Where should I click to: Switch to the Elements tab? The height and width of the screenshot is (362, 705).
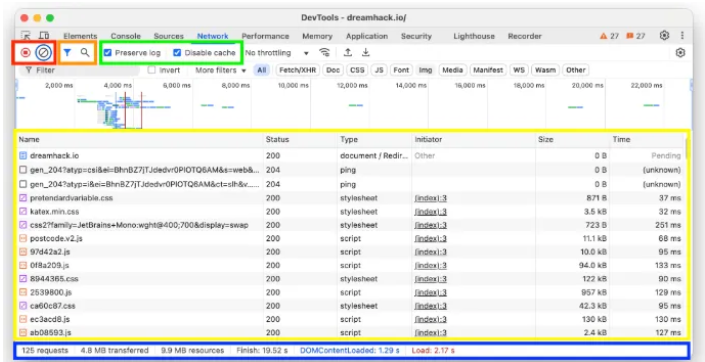click(x=80, y=36)
